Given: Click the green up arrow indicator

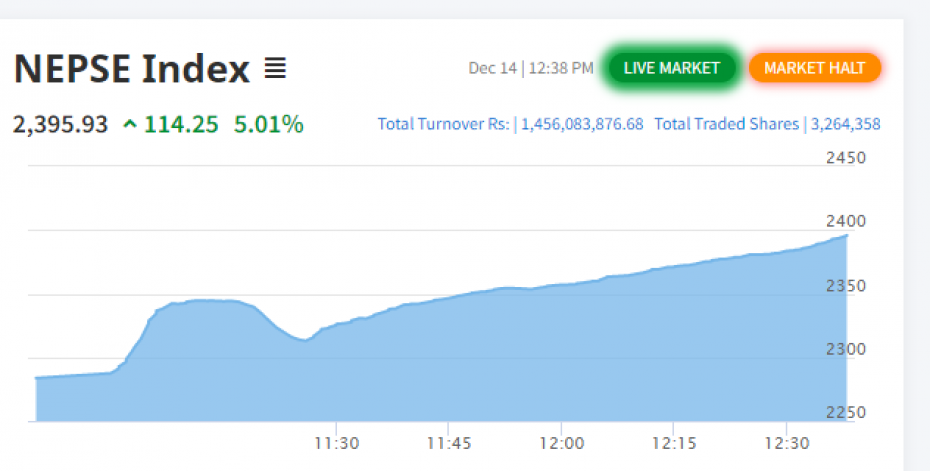Looking at the screenshot, I should [x=130, y=125].
